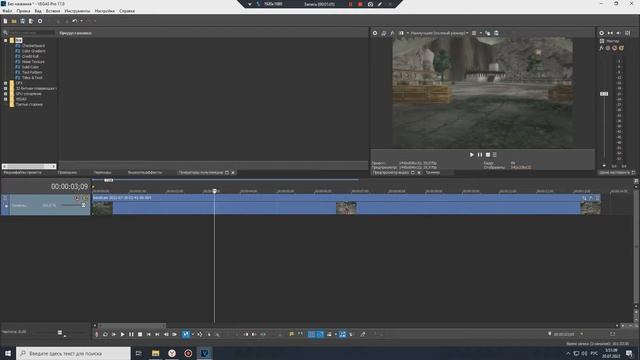Pause in the preview window
The width and height of the screenshot is (640, 360).
480,155
